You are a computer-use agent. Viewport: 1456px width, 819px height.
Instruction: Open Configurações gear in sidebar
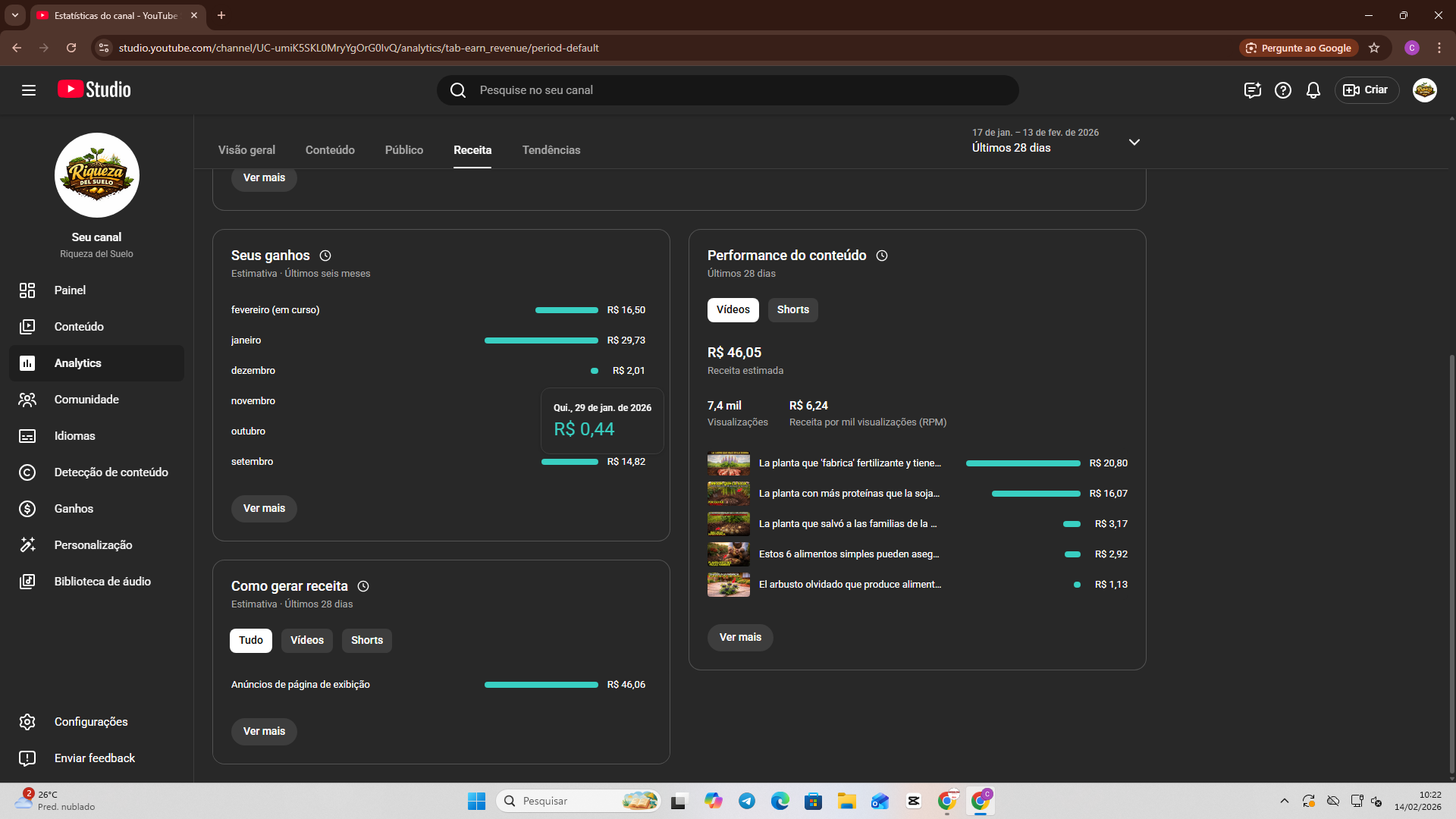(x=90, y=722)
